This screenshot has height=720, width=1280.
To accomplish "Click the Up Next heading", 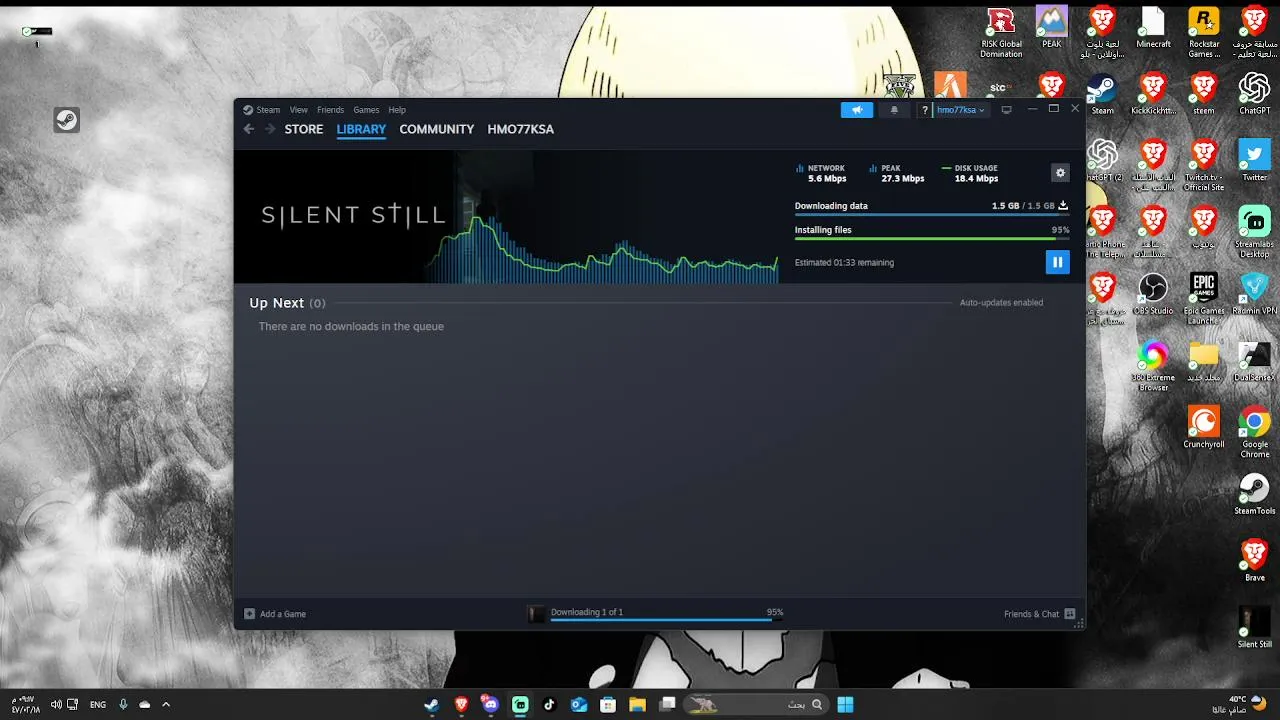I will [276, 303].
